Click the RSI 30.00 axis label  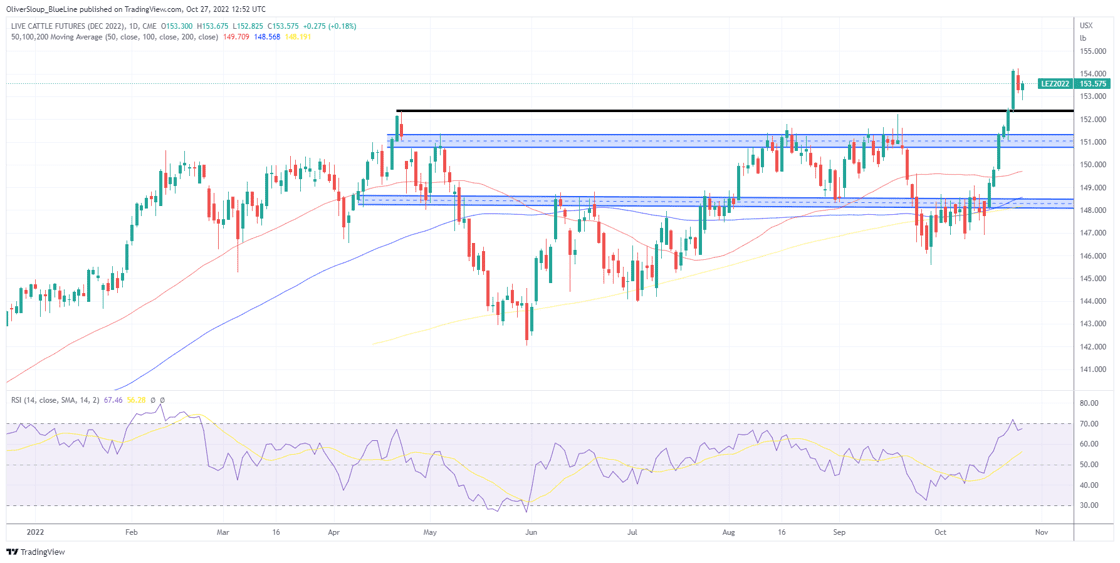tap(1089, 506)
